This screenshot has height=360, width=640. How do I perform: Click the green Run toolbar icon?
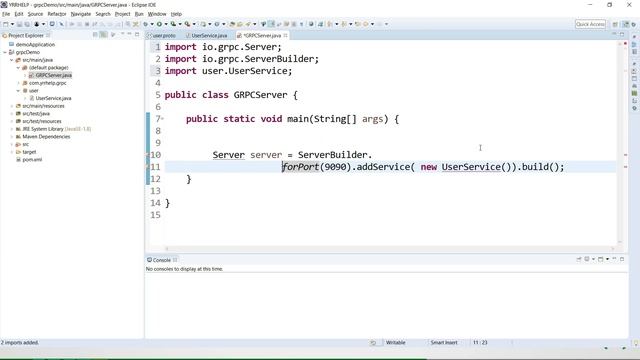pyautogui.click(x=159, y=24)
